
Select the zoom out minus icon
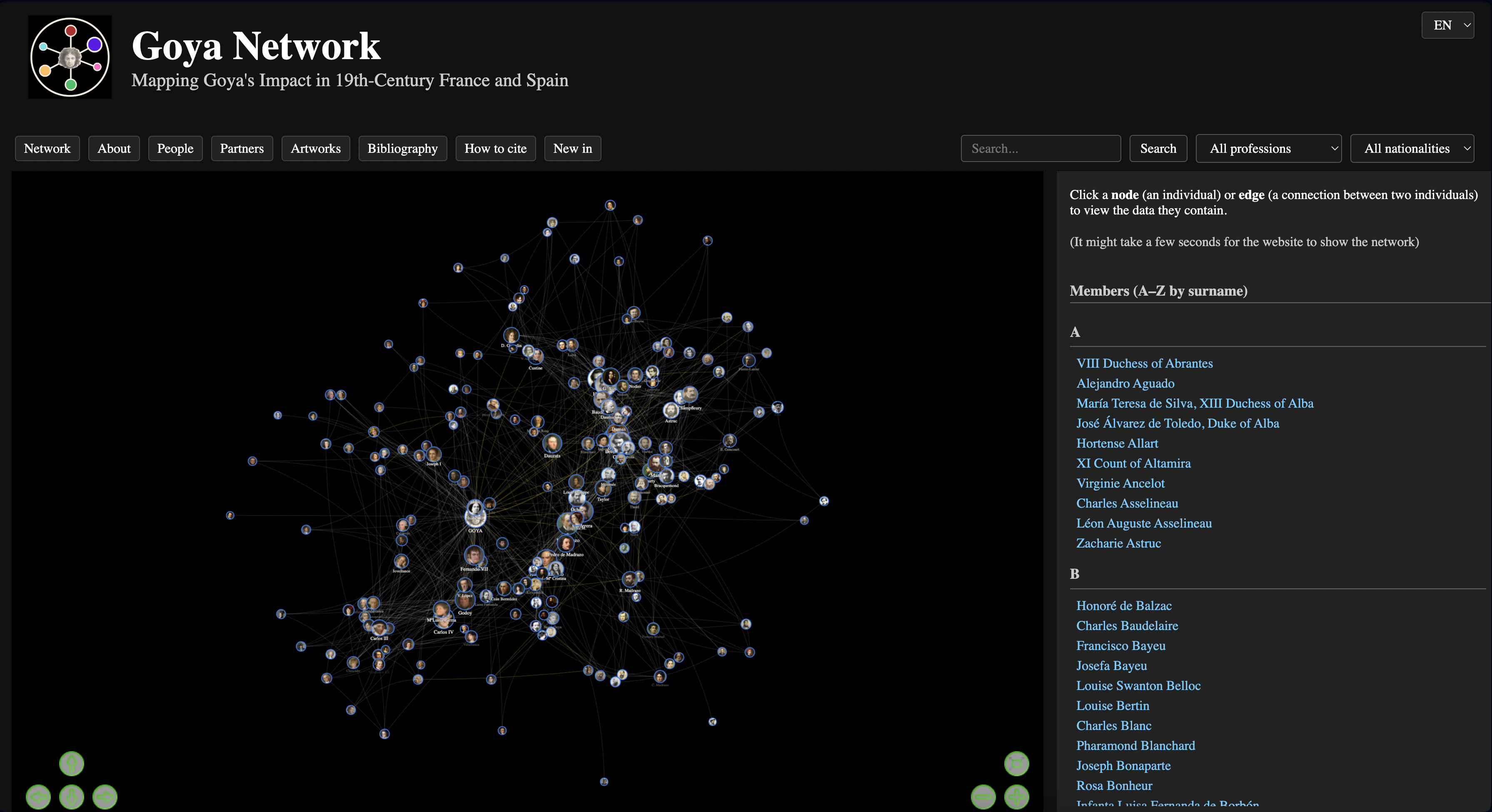click(983, 797)
